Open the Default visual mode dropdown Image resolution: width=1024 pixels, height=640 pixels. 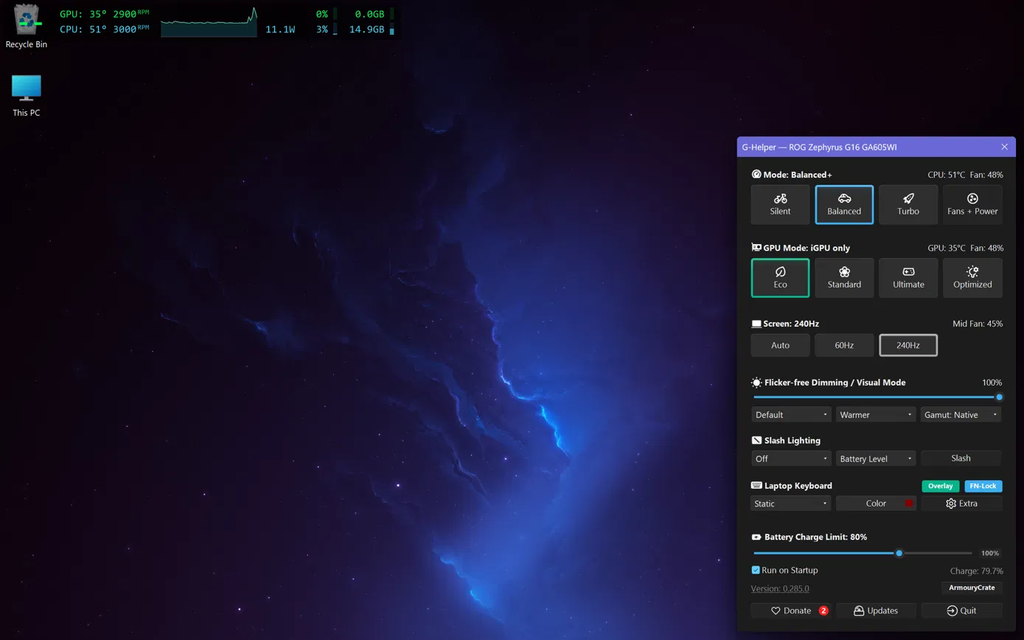click(791, 415)
